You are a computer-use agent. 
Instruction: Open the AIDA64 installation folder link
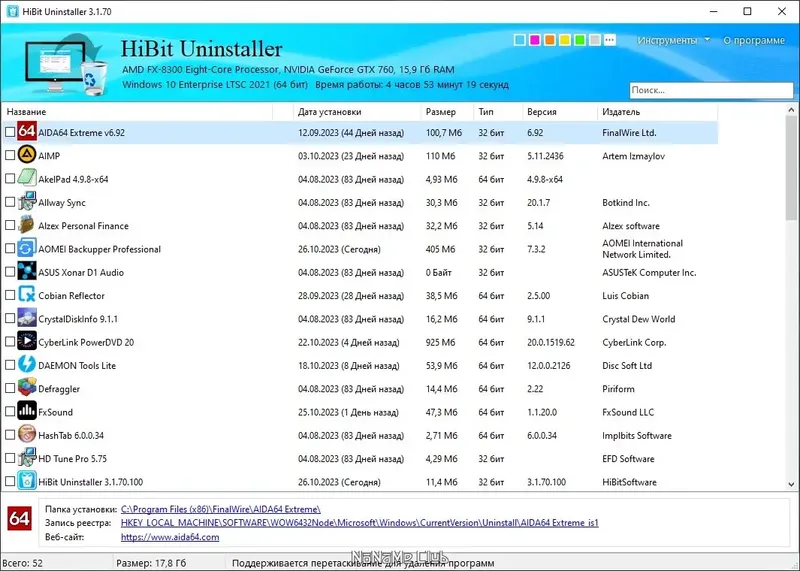click(x=220, y=509)
